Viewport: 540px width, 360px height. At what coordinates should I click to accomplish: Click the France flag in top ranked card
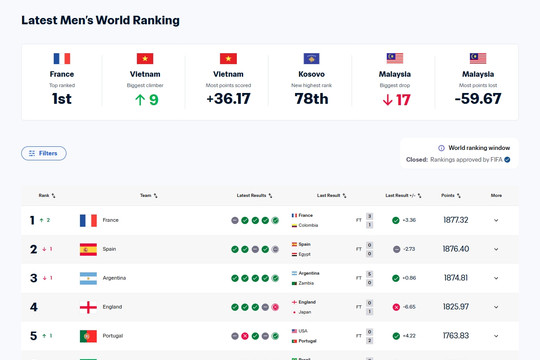coord(62,59)
